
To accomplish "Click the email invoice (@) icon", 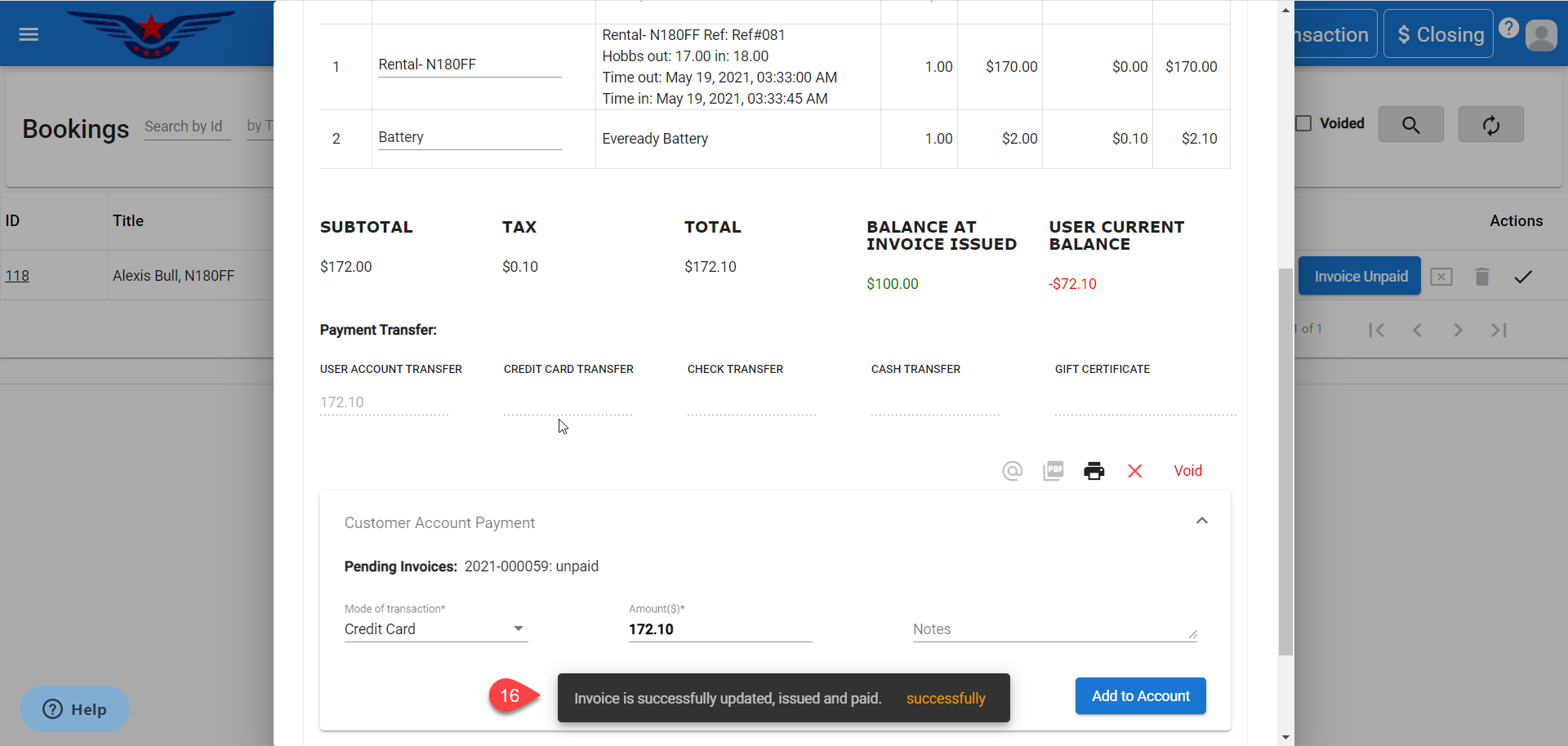I will (1012, 471).
